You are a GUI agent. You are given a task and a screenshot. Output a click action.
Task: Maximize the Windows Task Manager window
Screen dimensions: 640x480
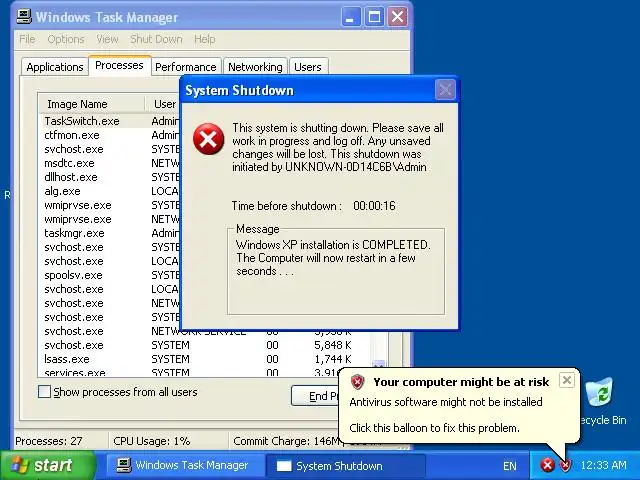point(374,17)
